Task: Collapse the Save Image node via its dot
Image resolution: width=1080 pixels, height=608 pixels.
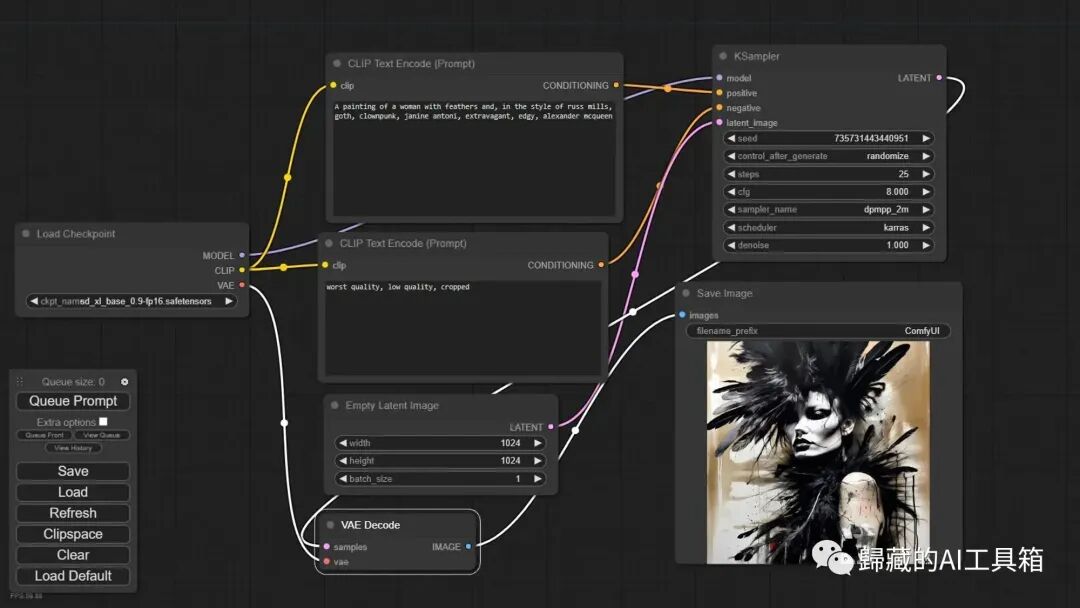Action: pos(686,293)
